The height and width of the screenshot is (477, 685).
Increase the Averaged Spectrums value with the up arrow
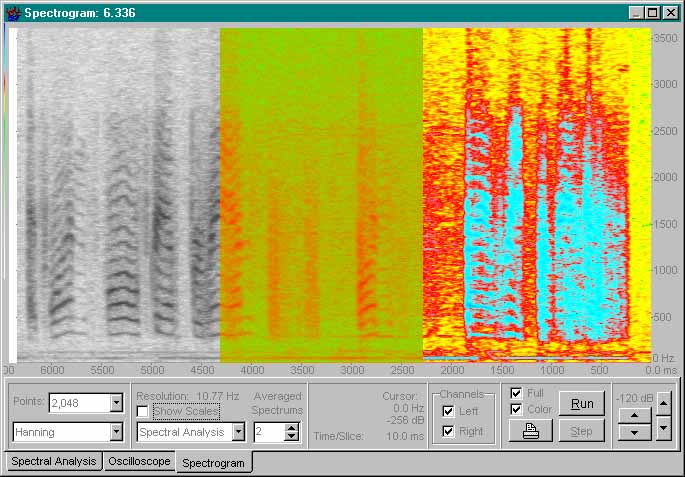click(292, 427)
